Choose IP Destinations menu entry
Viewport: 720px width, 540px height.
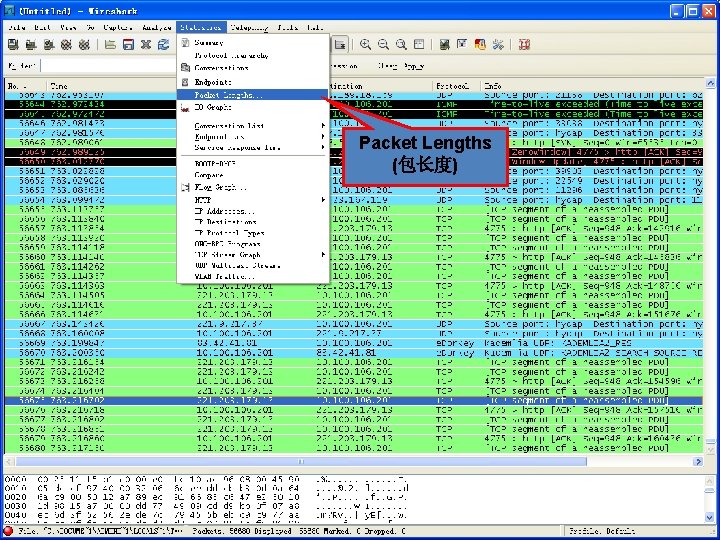(253, 222)
